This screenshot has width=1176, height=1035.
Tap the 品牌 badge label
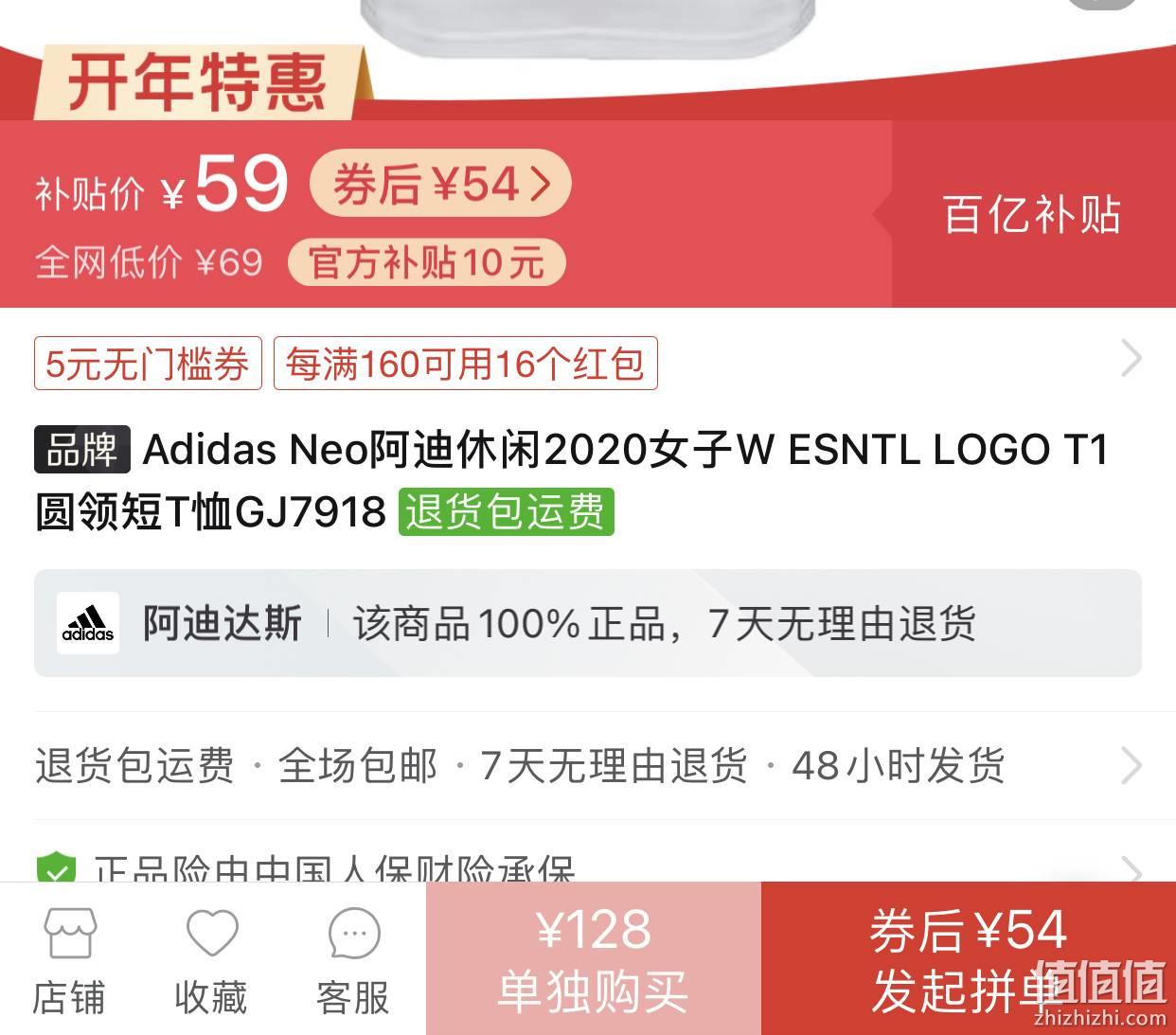click(x=82, y=449)
